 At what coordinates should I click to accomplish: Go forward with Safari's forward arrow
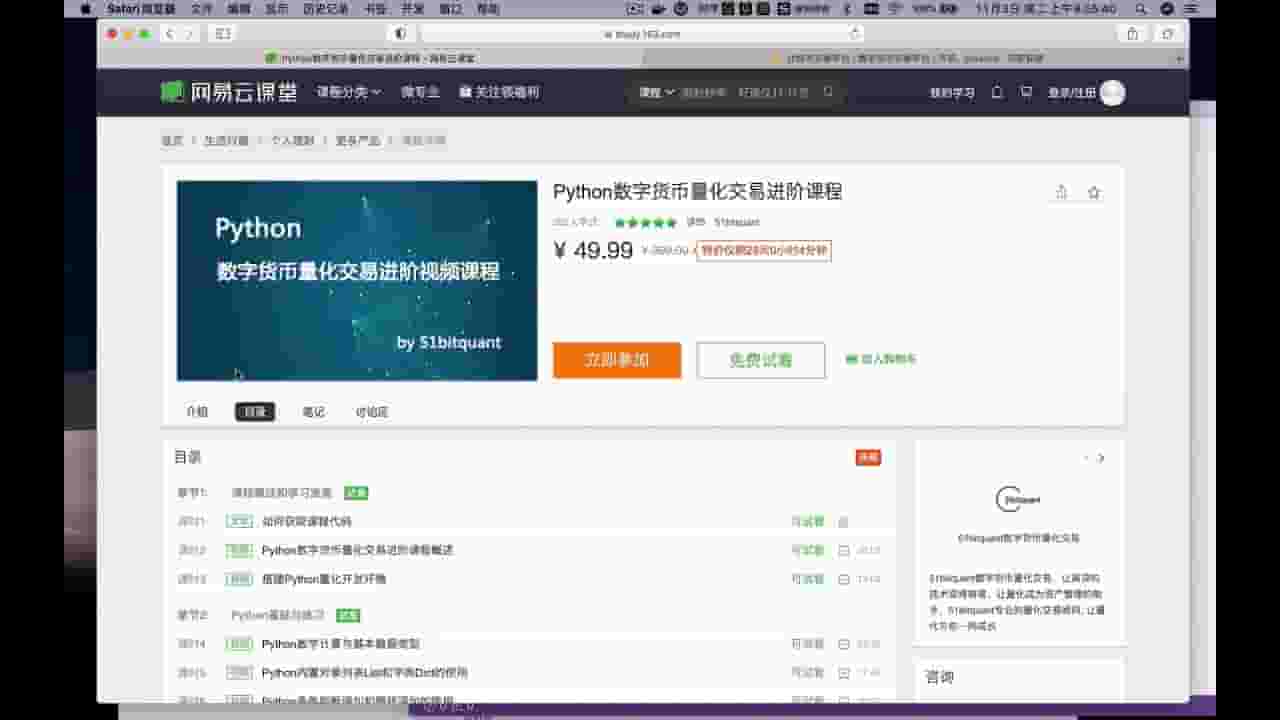(x=188, y=34)
